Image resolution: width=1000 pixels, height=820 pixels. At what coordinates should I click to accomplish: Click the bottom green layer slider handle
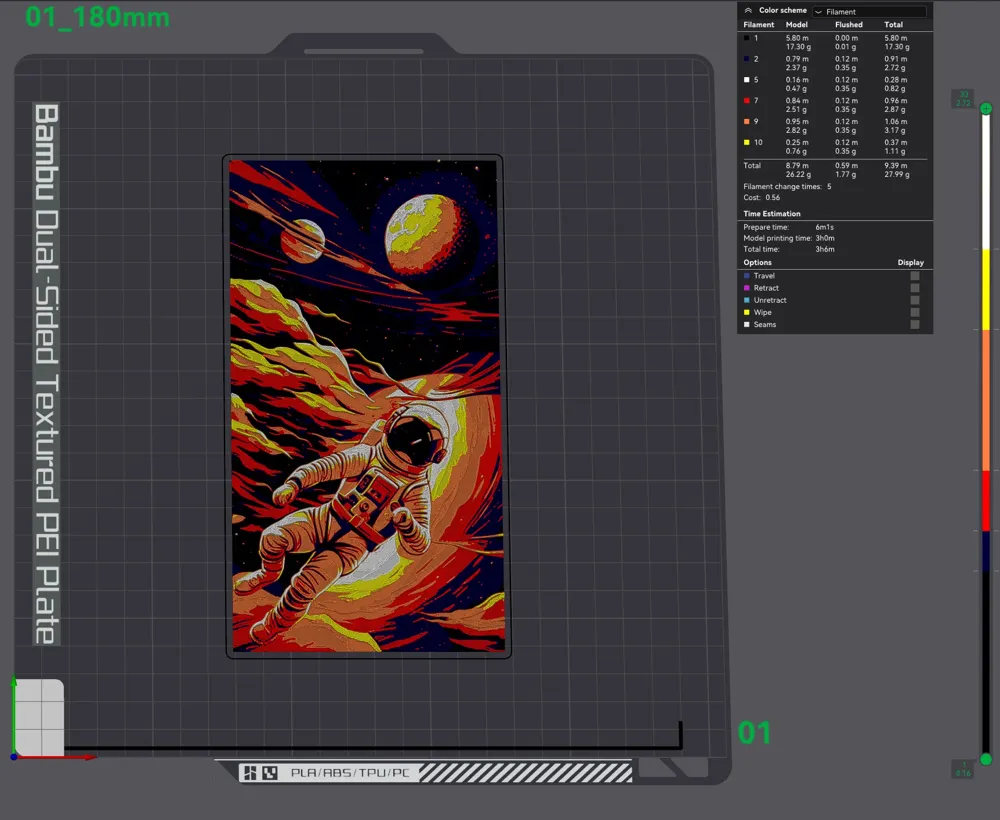coord(986,759)
